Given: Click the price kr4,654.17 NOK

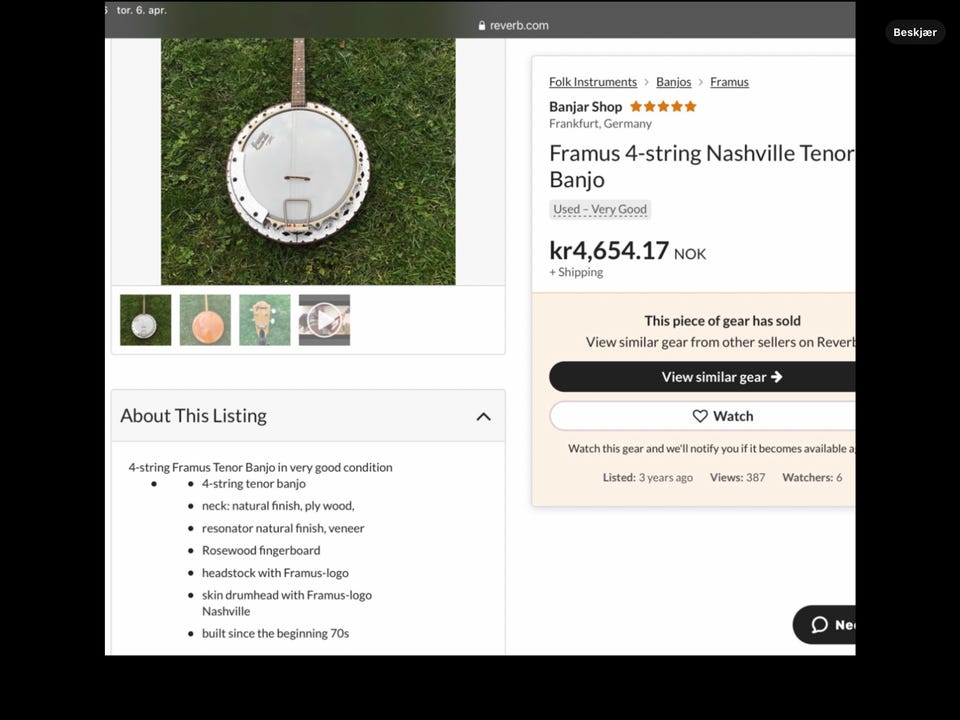Looking at the screenshot, I should coord(628,251).
